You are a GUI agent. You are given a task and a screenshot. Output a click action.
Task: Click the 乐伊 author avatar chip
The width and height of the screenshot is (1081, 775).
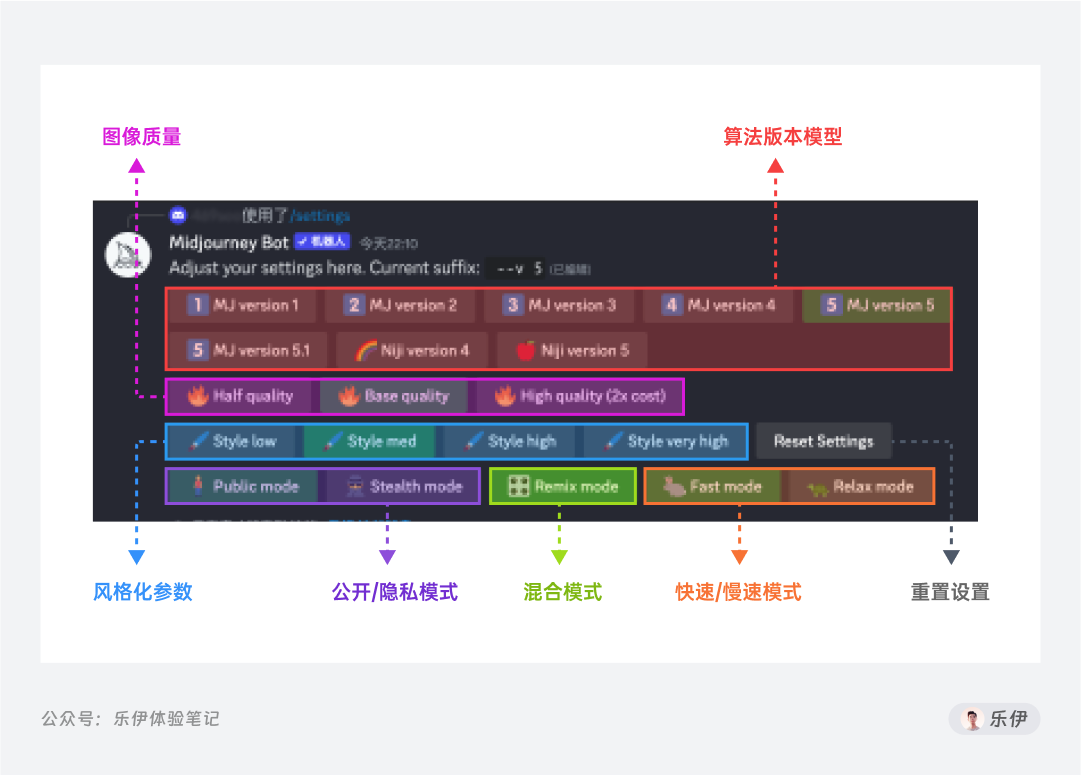click(x=994, y=719)
